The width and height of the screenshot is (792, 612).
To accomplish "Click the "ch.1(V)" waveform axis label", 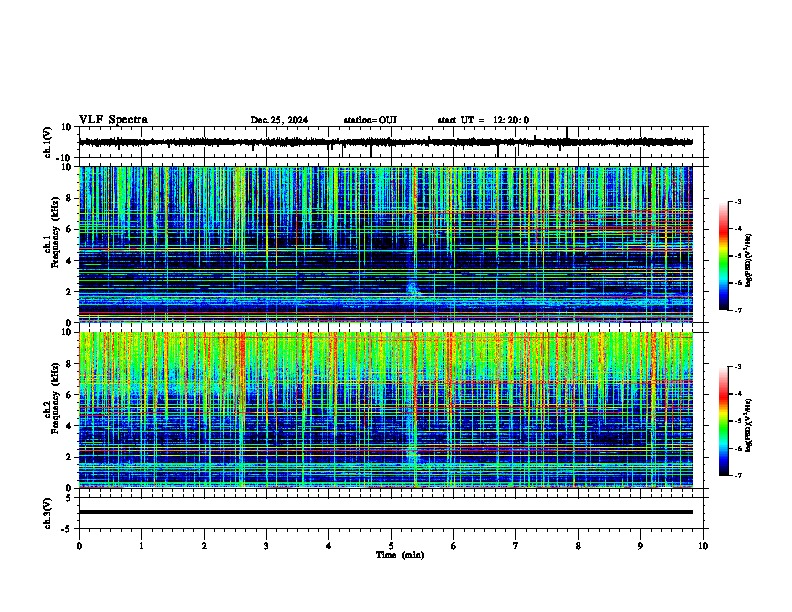I will click(48, 142).
